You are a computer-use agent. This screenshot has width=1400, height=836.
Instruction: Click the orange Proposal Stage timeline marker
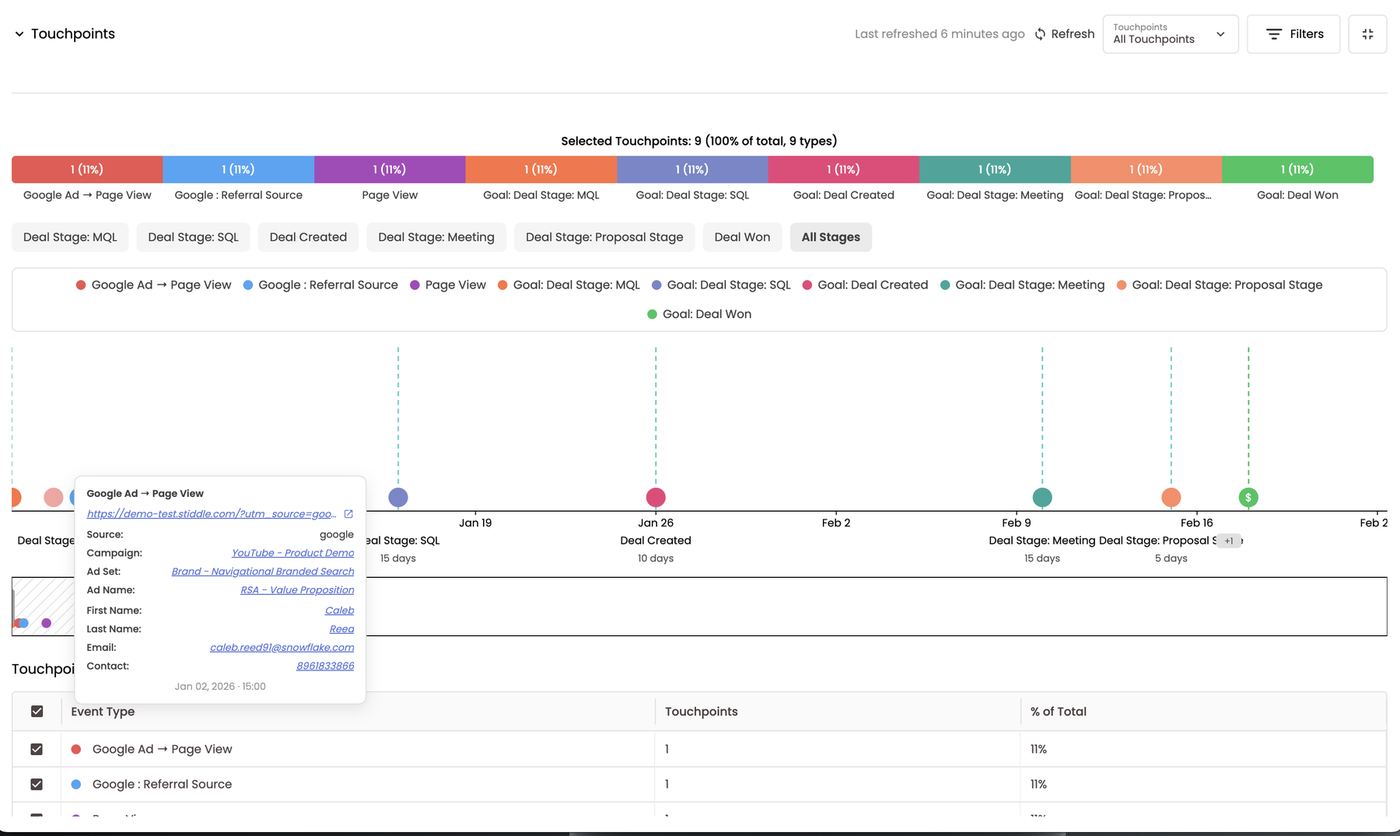1171,497
